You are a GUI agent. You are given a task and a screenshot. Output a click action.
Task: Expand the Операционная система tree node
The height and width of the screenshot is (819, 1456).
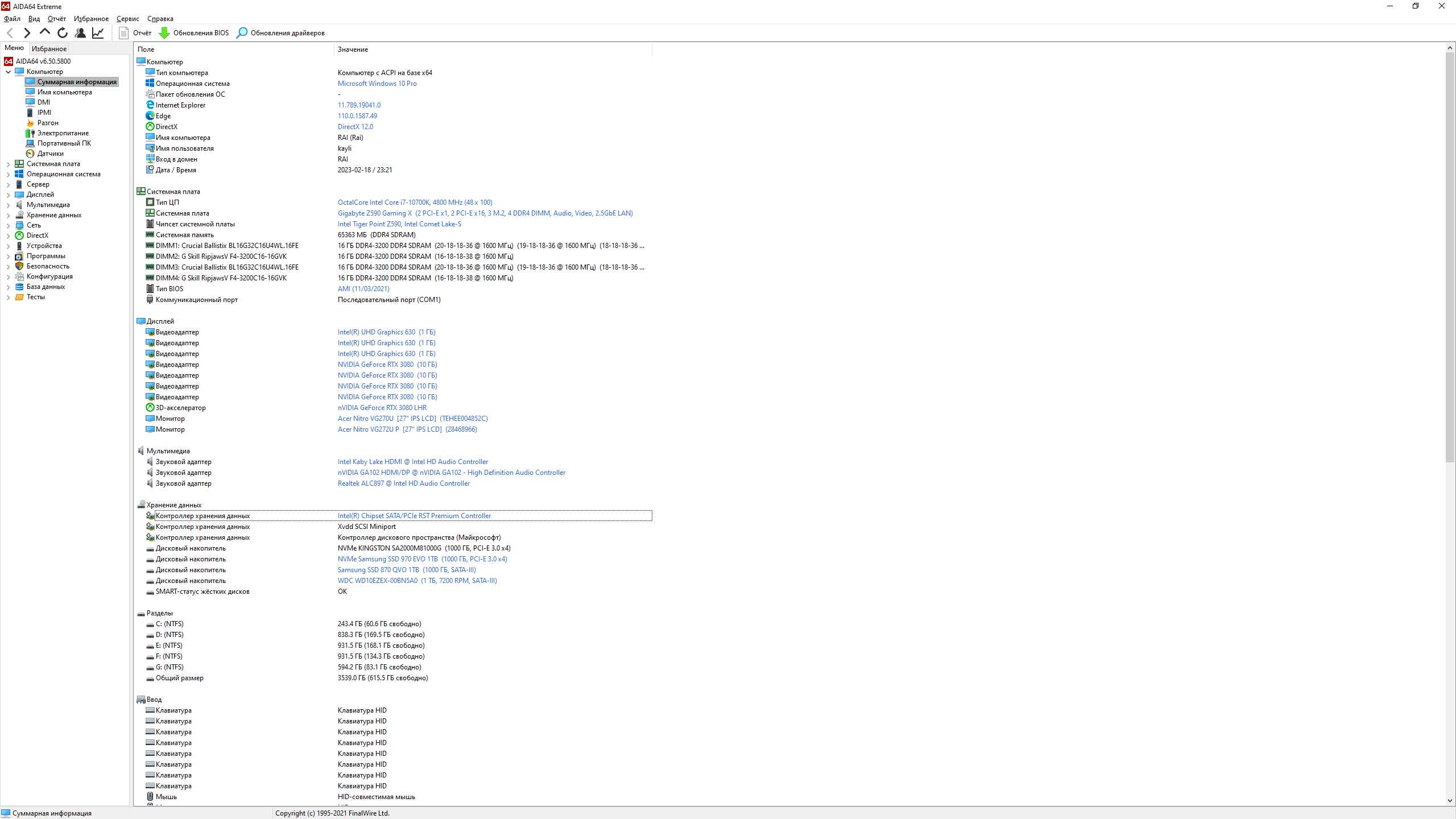pyautogui.click(x=9, y=174)
